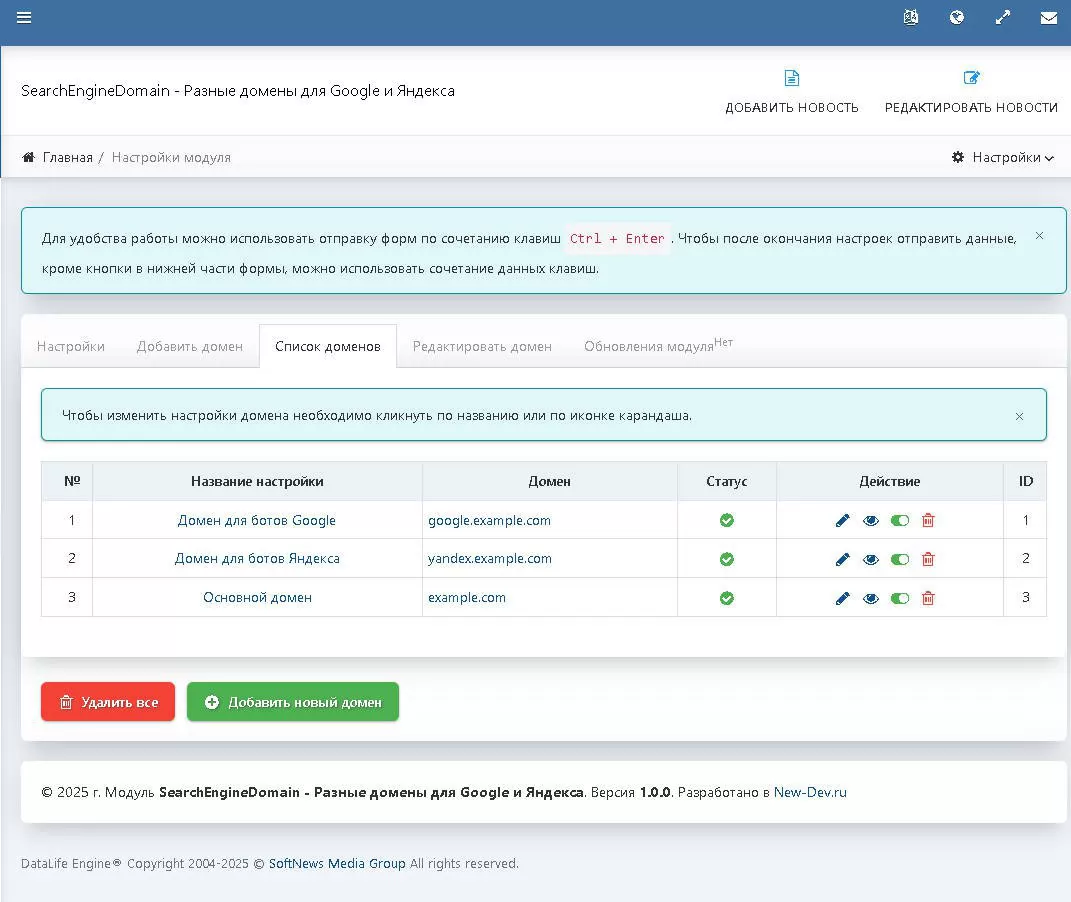View Google bots domain with eye icon
This screenshot has width=1071, height=902.
click(870, 521)
